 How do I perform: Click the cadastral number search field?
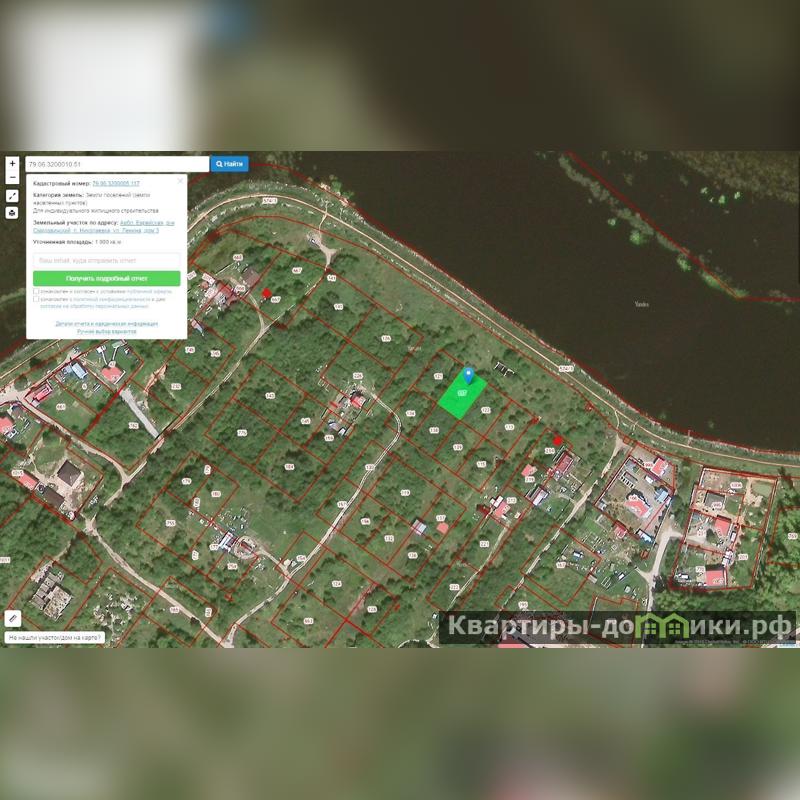pyautogui.click(x=116, y=164)
